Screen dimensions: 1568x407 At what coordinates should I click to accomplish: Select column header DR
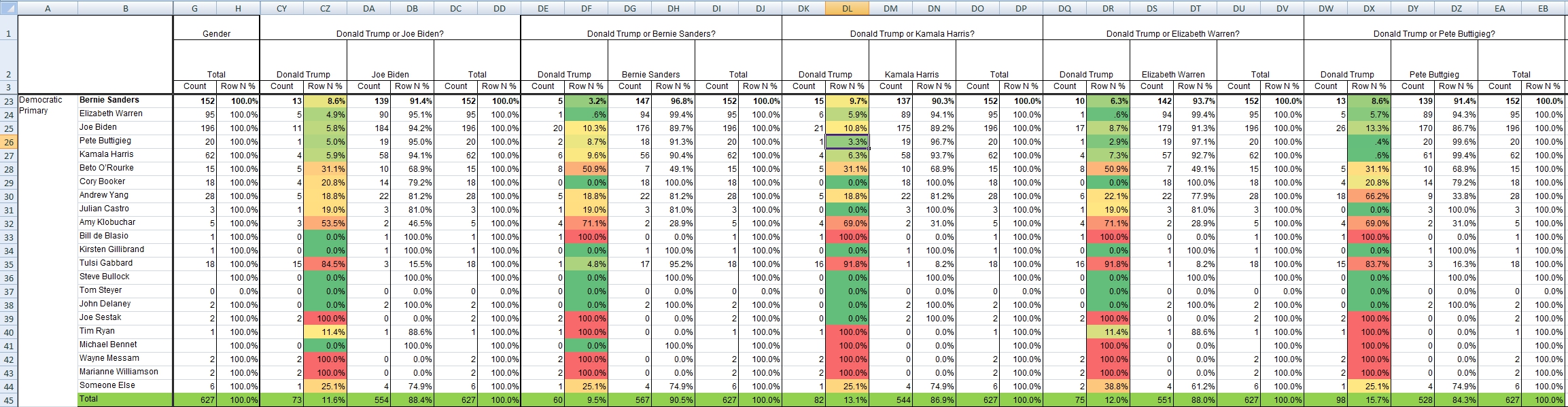coord(1108,8)
